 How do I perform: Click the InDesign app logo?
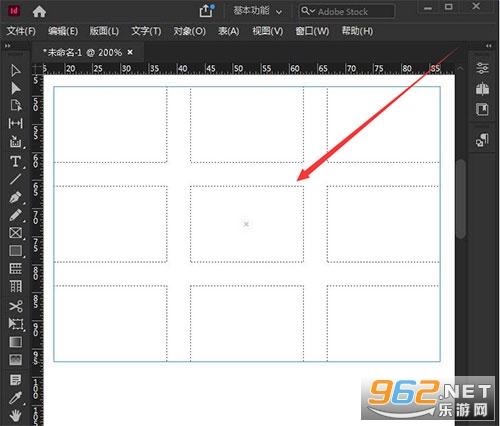click(x=14, y=11)
